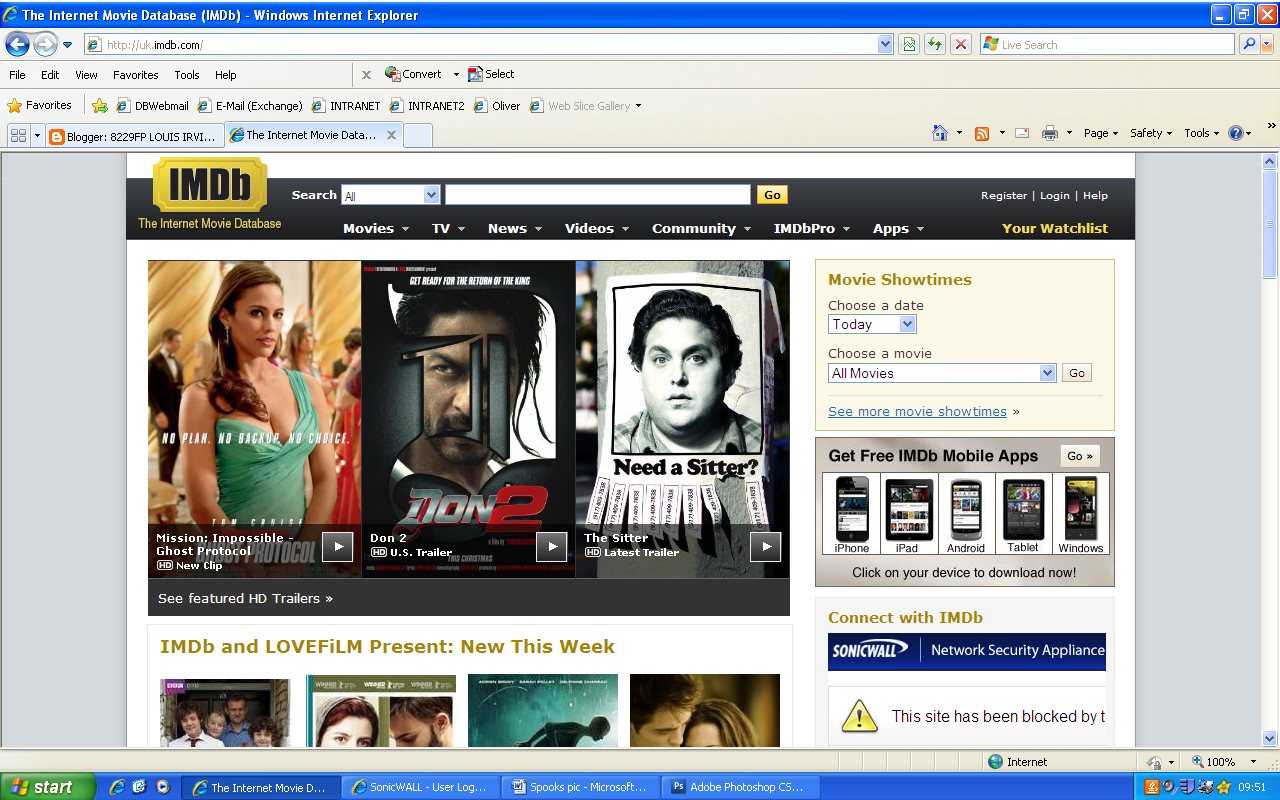This screenshot has width=1280, height=800.
Task: Click the IMDb logo
Action: click(x=210, y=185)
